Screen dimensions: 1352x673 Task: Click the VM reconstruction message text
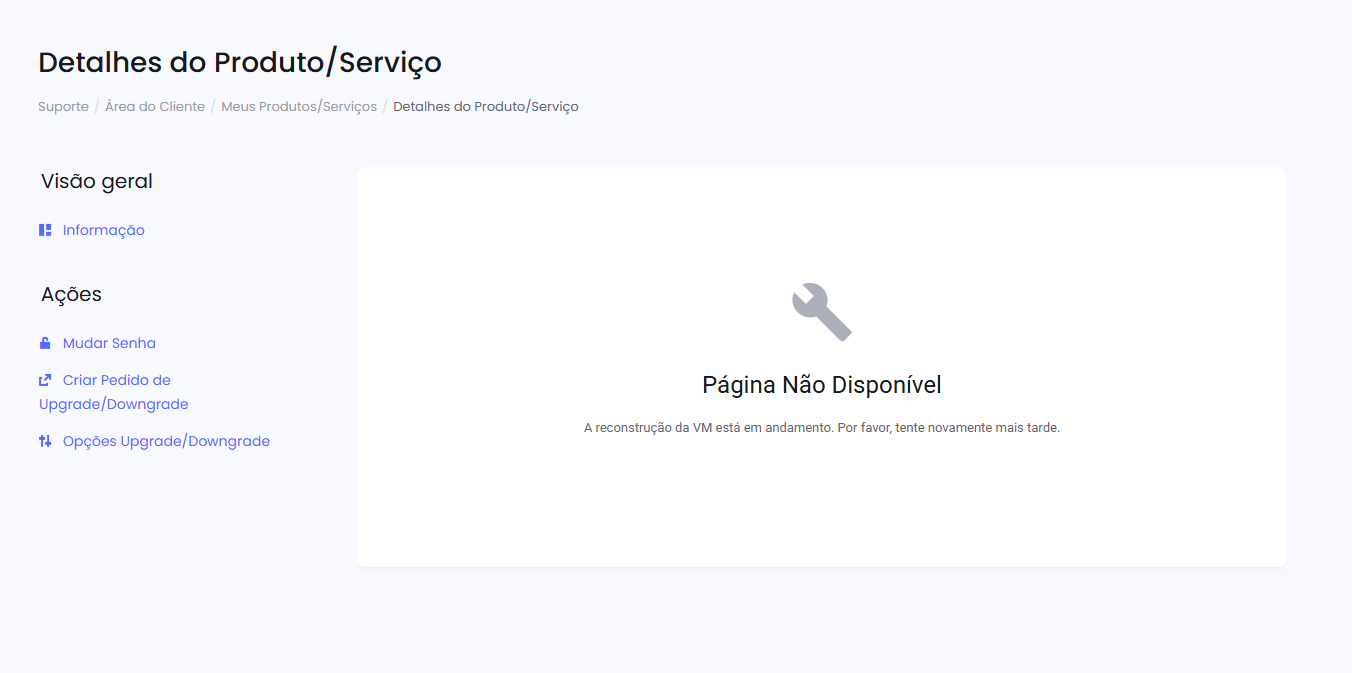pos(821,427)
